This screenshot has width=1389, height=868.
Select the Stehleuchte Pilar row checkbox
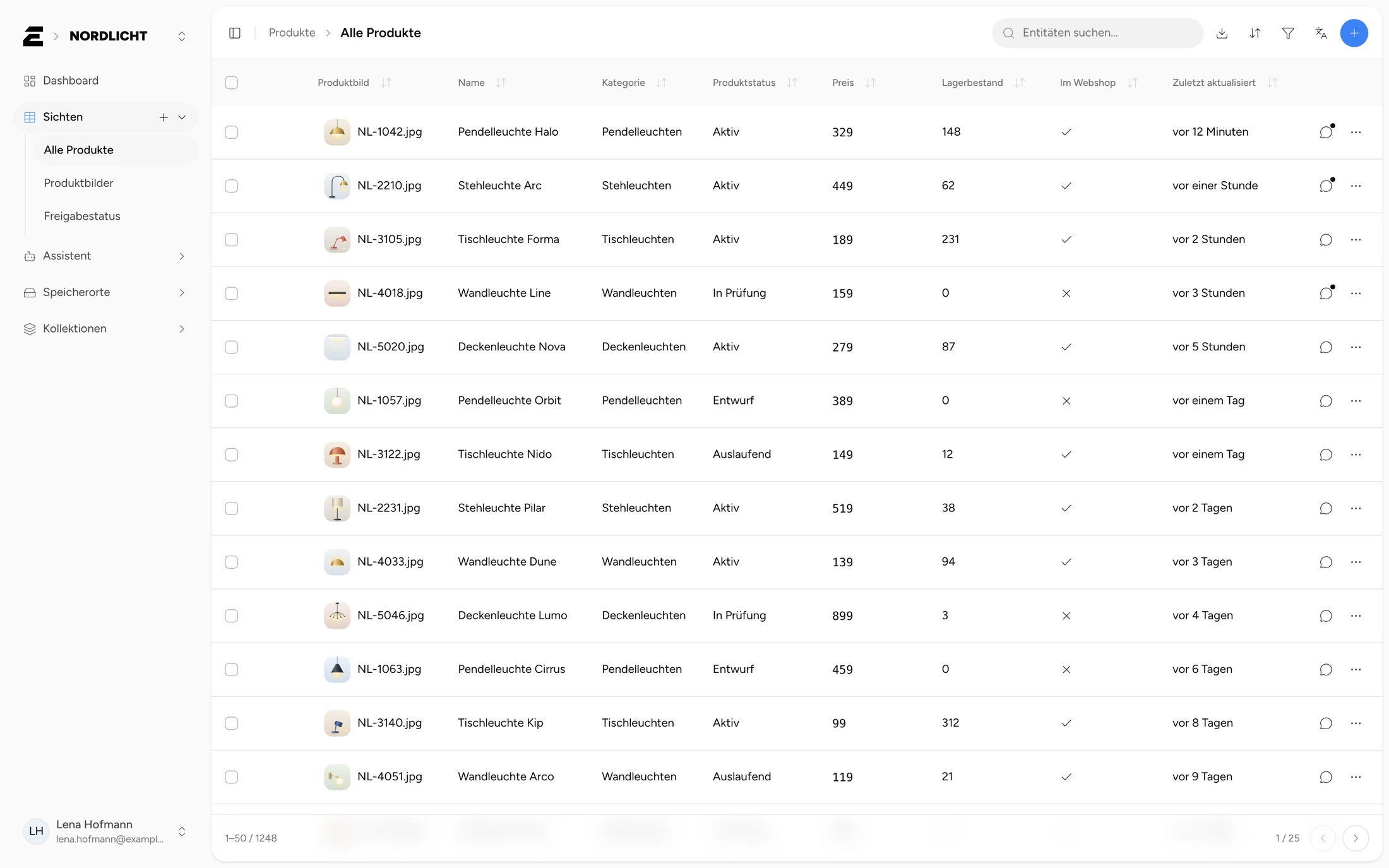[x=232, y=508]
